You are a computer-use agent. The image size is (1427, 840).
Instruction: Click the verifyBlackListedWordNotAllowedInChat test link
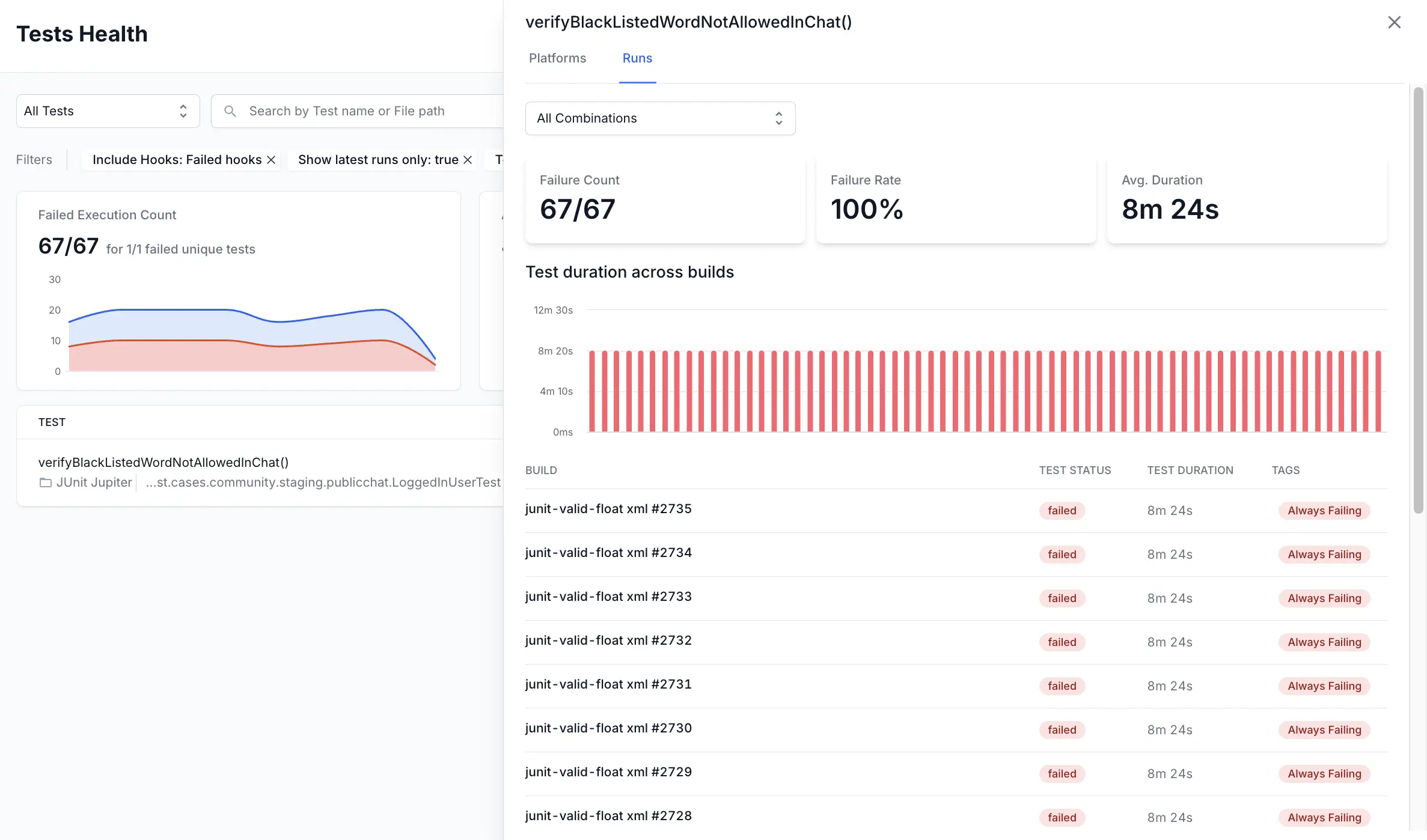pyautogui.click(x=163, y=462)
